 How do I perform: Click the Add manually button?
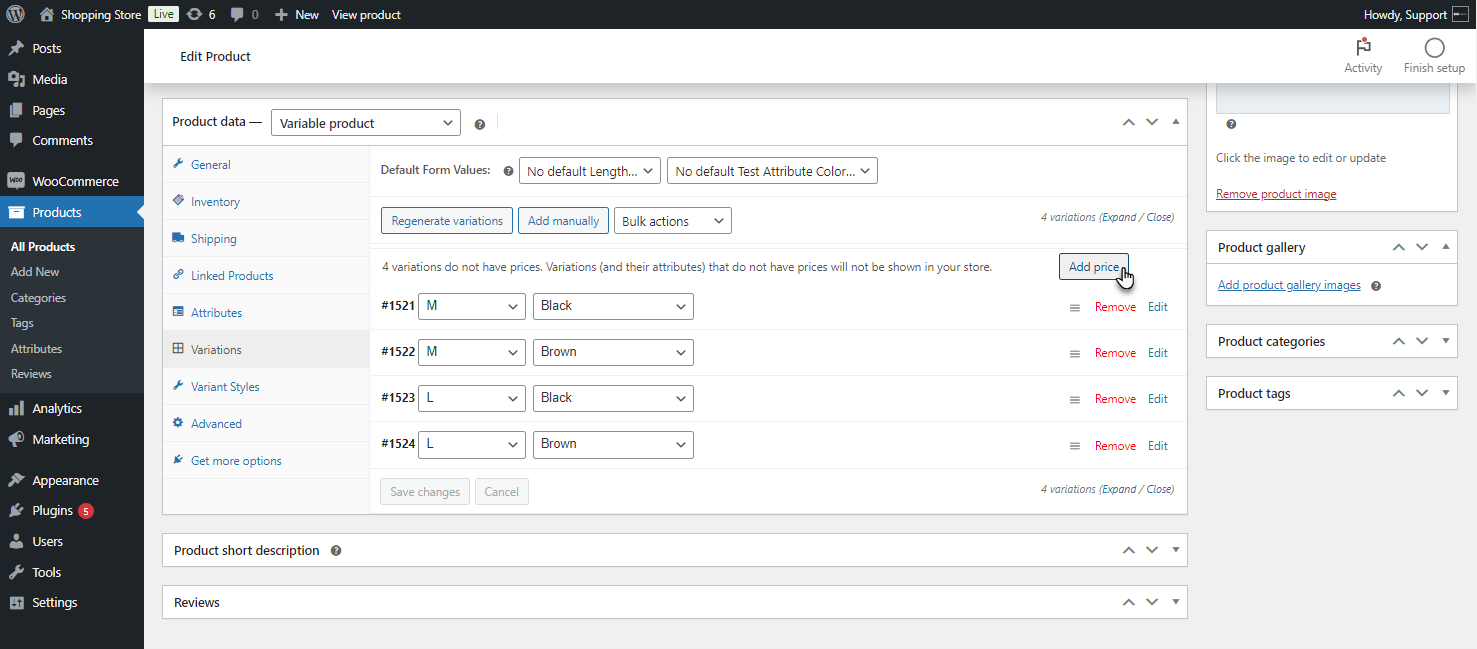coord(563,221)
